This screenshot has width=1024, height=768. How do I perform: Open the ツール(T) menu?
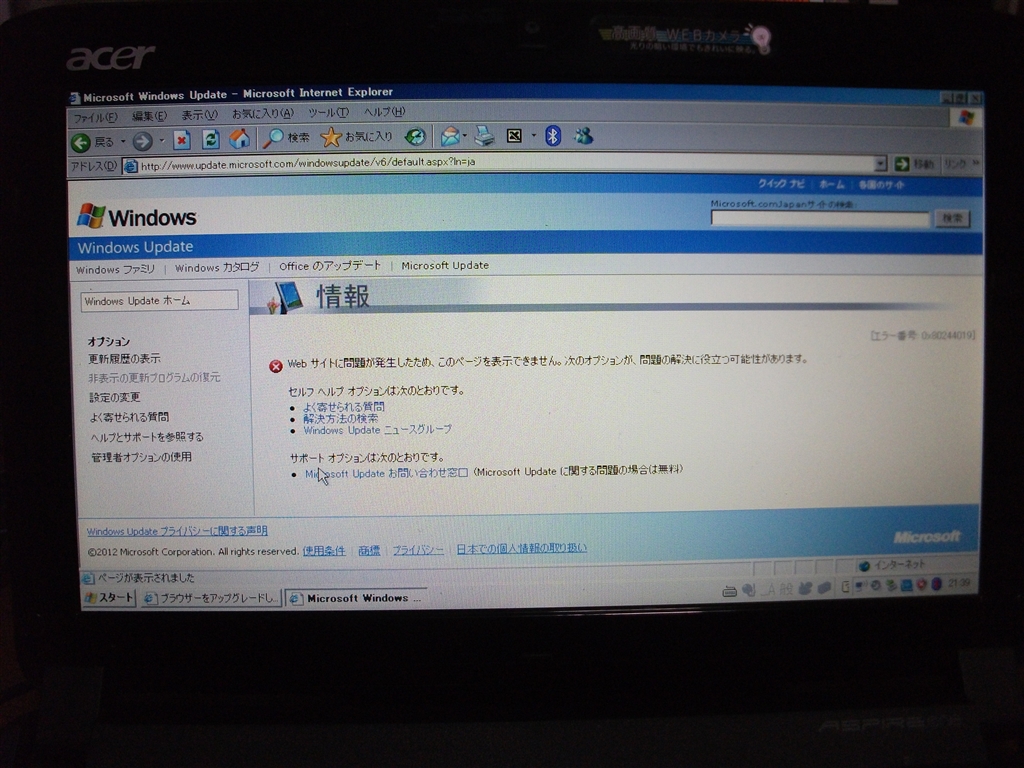(328, 113)
